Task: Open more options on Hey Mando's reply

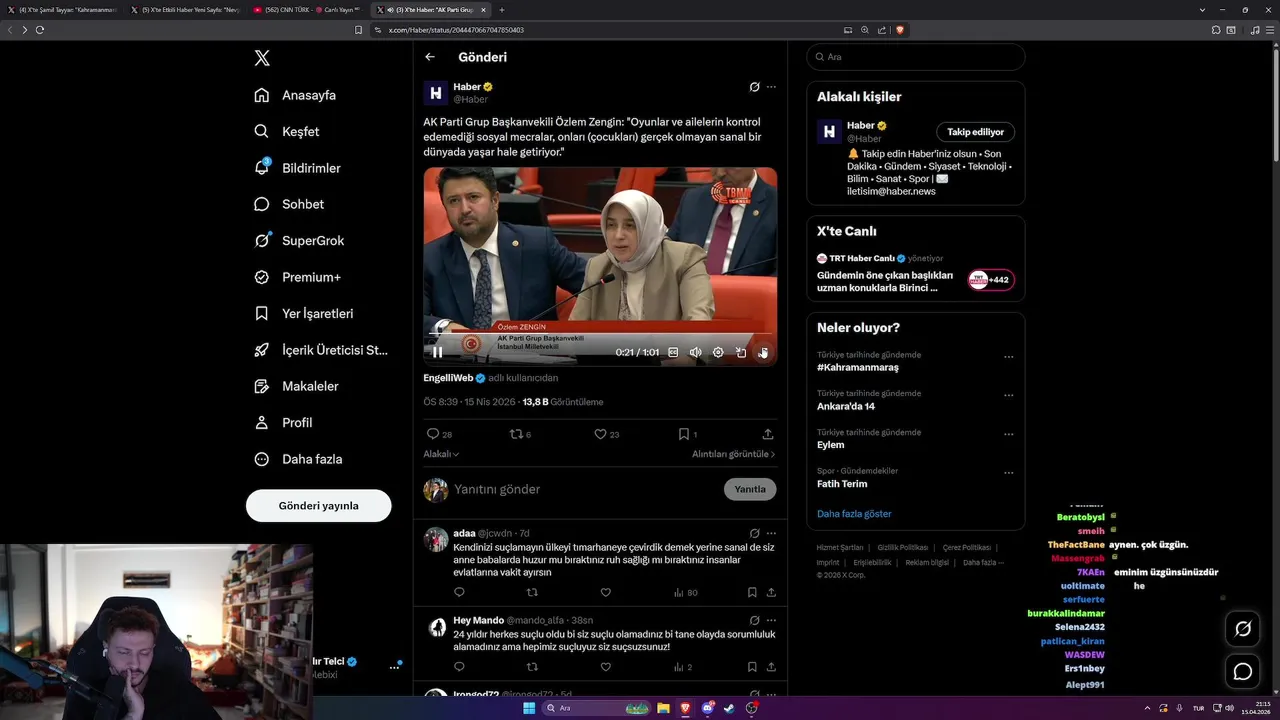Action: (771, 620)
